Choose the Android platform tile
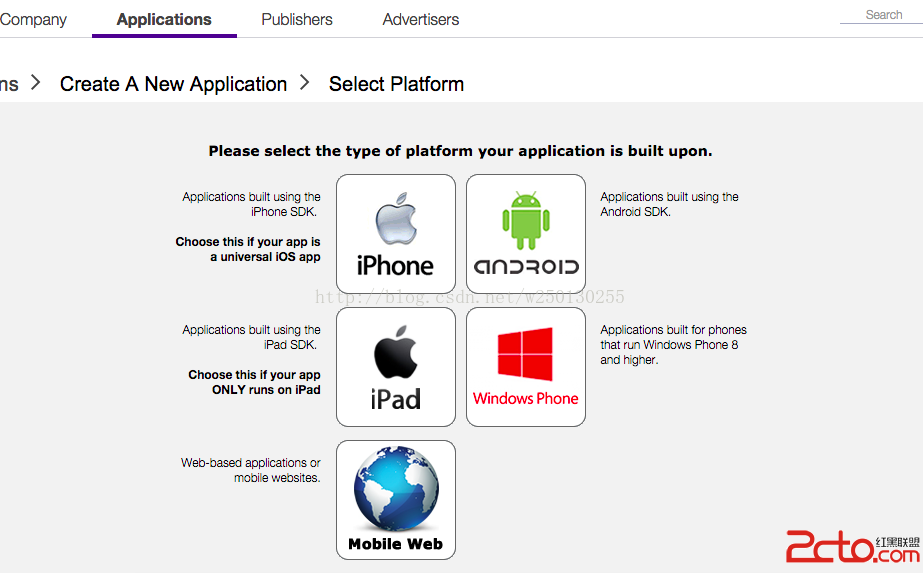The width and height of the screenshot is (923, 573). [526, 234]
